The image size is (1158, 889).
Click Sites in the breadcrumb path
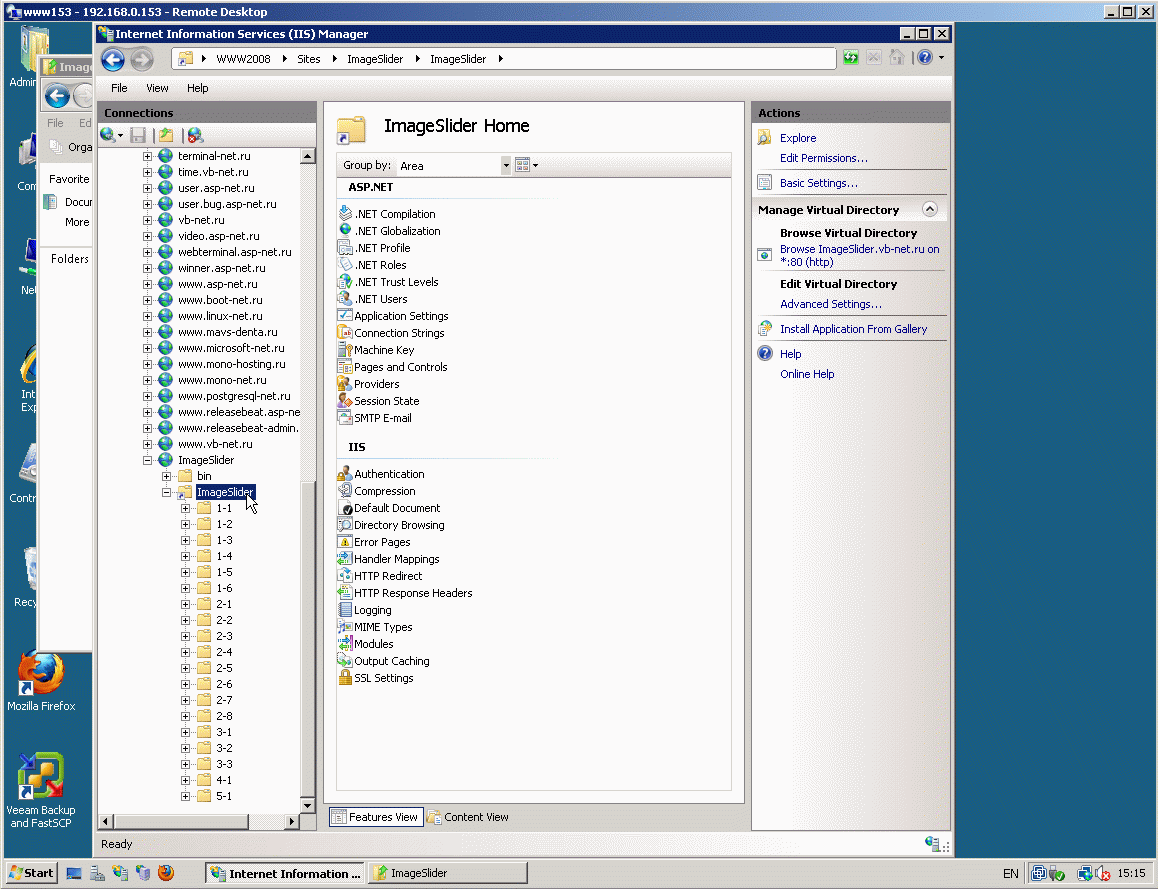[x=309, y=59]
